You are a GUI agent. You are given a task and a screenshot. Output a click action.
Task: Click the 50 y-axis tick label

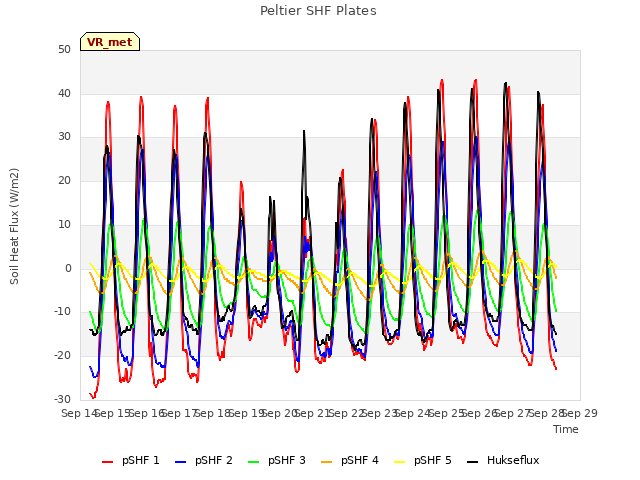pos(64,50)
